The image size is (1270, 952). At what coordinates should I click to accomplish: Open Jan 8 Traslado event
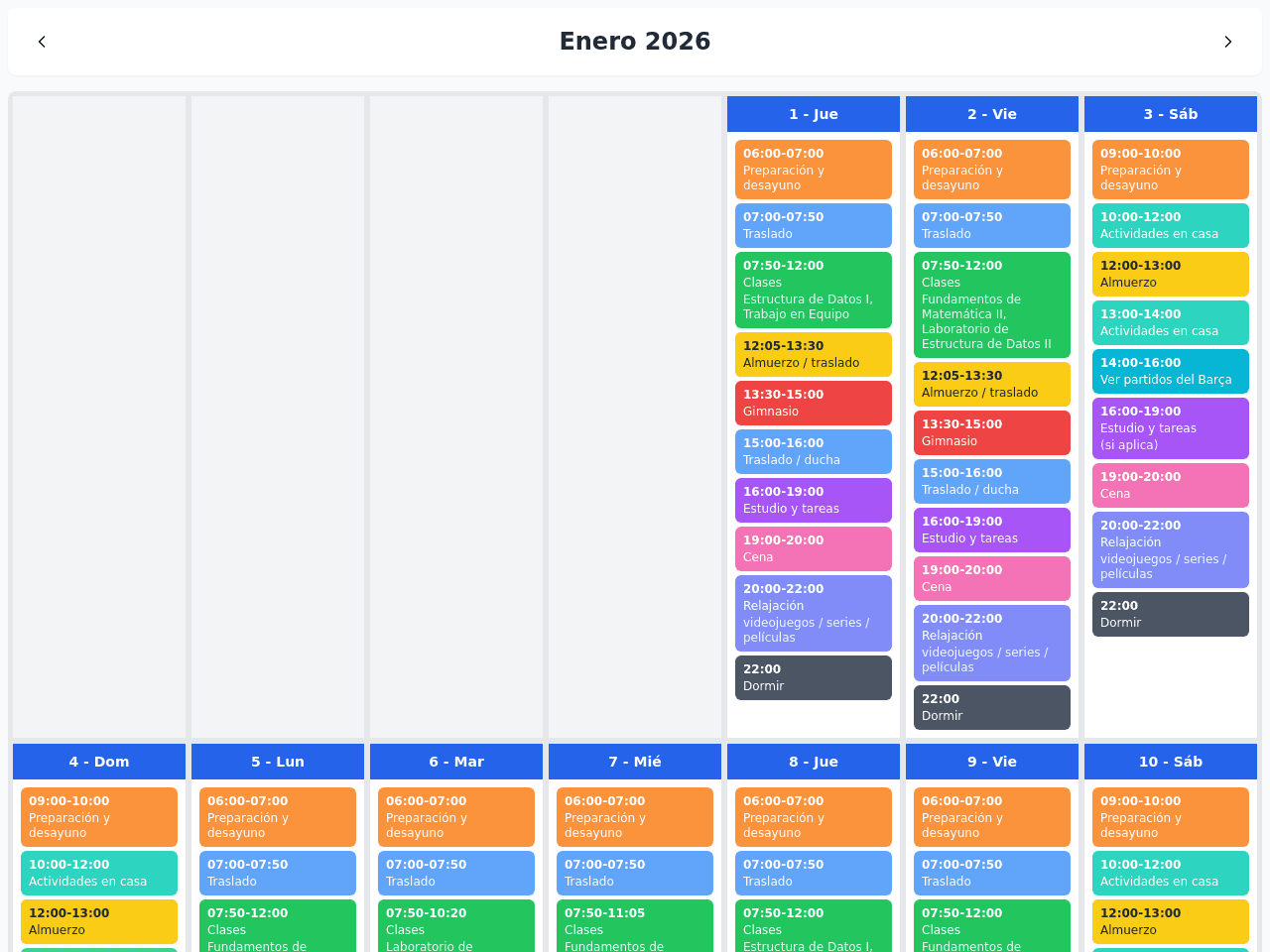pyautogui.click(x=814, y=873)
